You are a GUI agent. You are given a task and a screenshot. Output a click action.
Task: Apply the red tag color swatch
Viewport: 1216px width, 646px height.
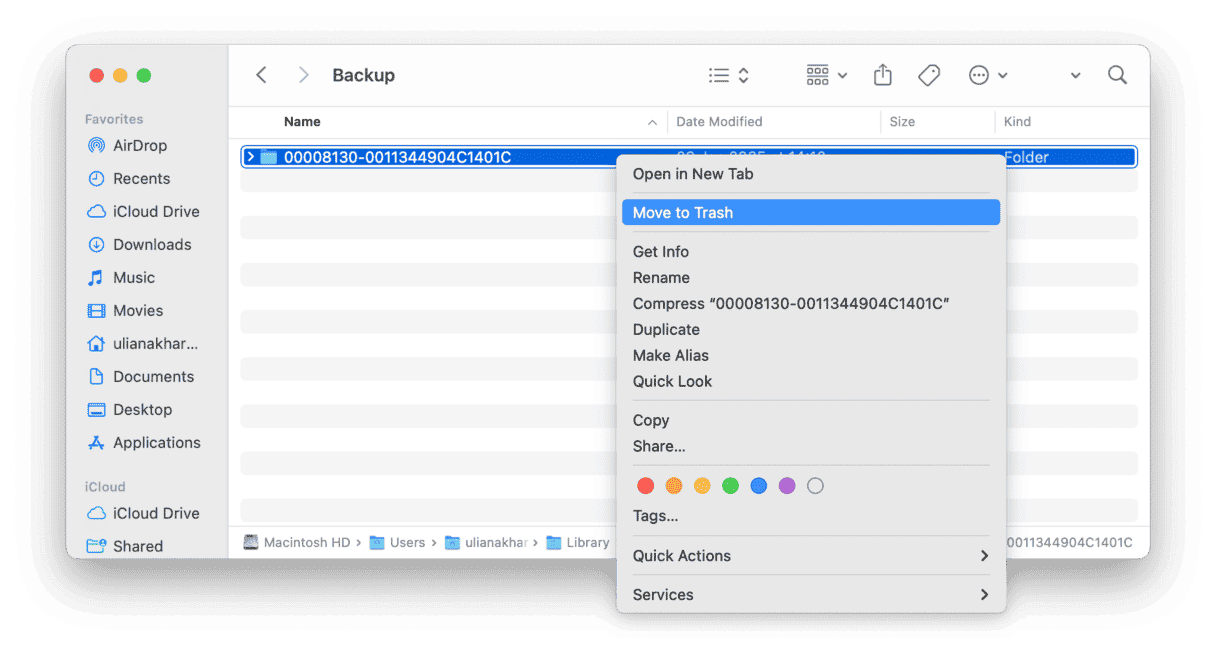click(645, 485)
